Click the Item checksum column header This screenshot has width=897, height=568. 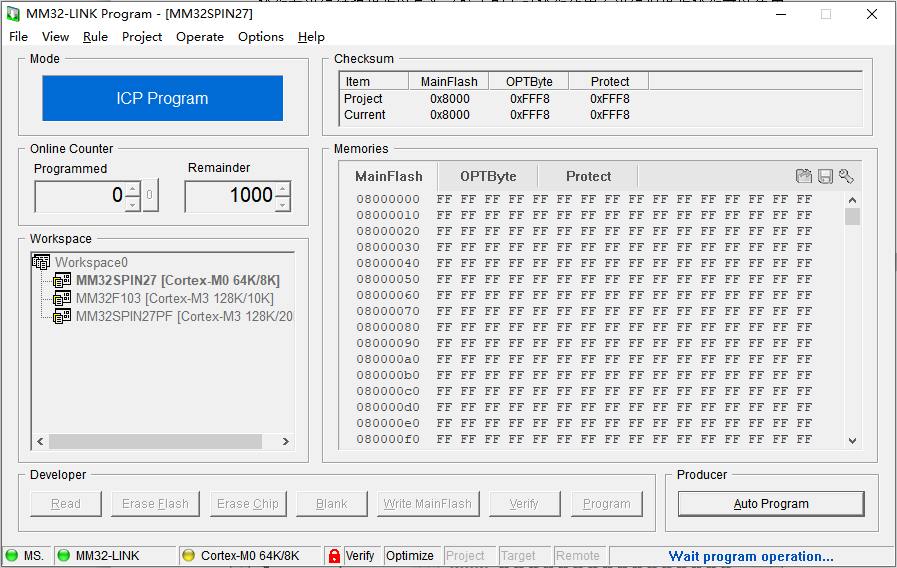374,81
